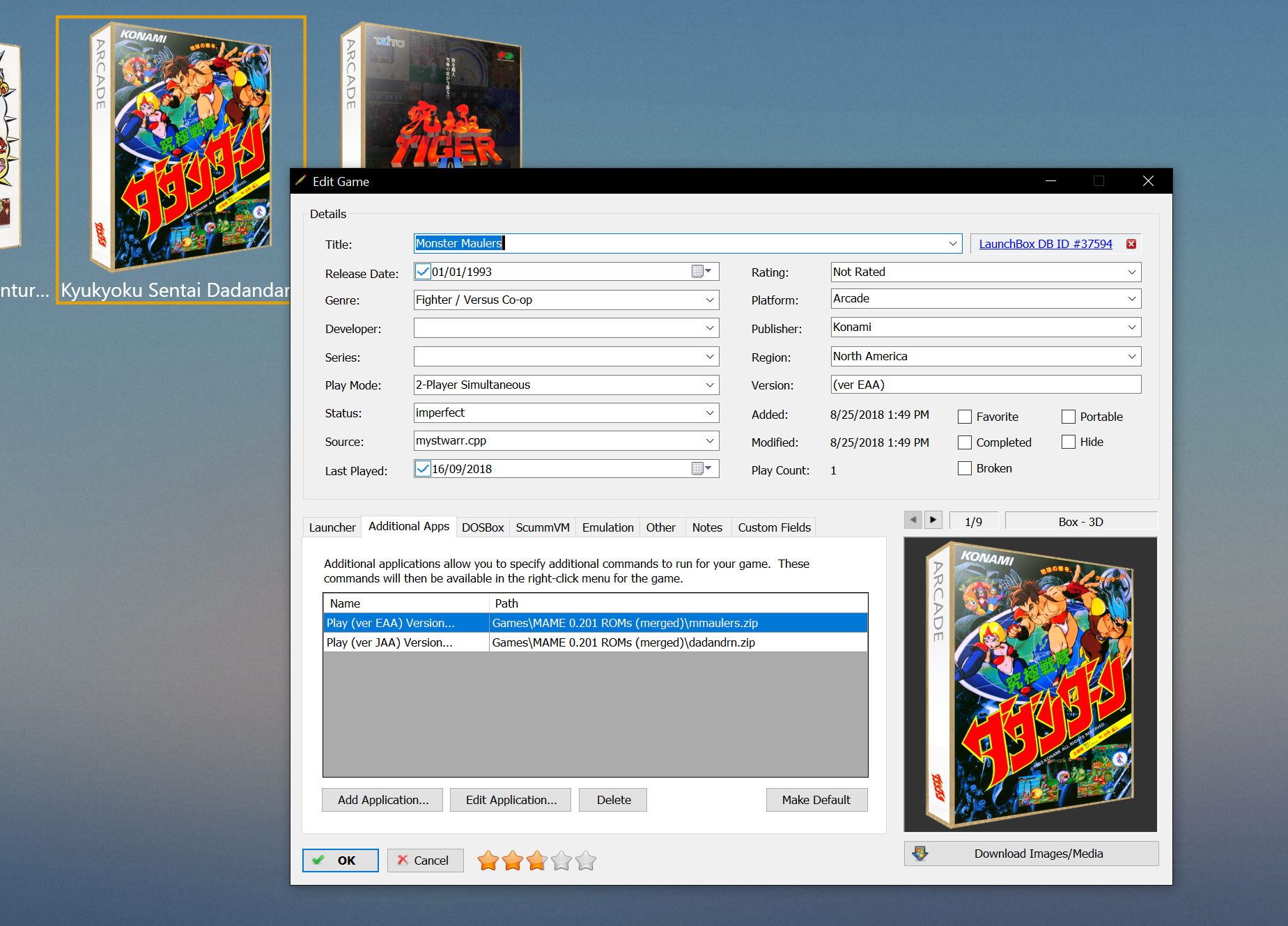
Task: Open the Genre dropdown
Action: tap(710, 300)
